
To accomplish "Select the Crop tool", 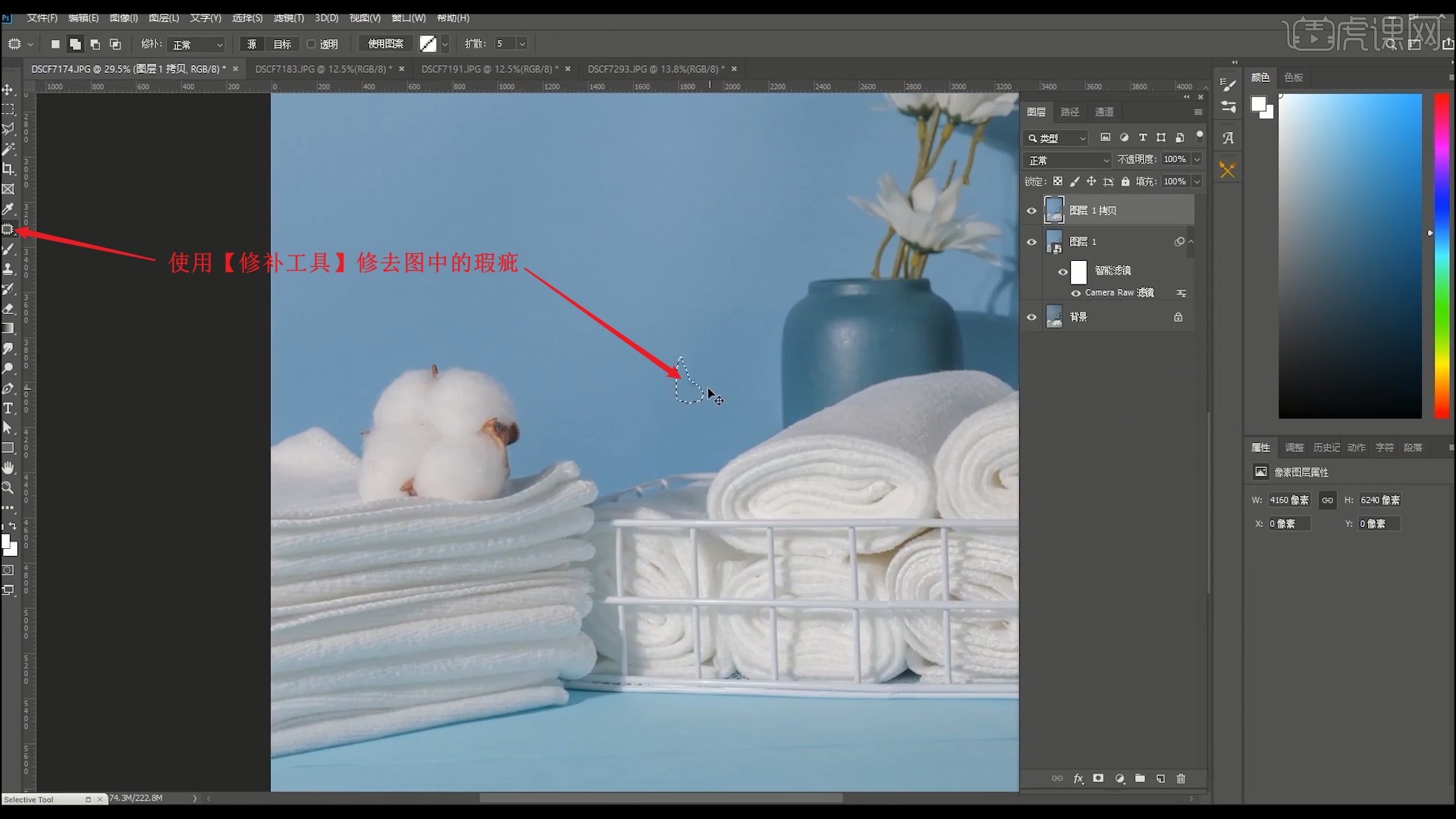I will [8, 169].
